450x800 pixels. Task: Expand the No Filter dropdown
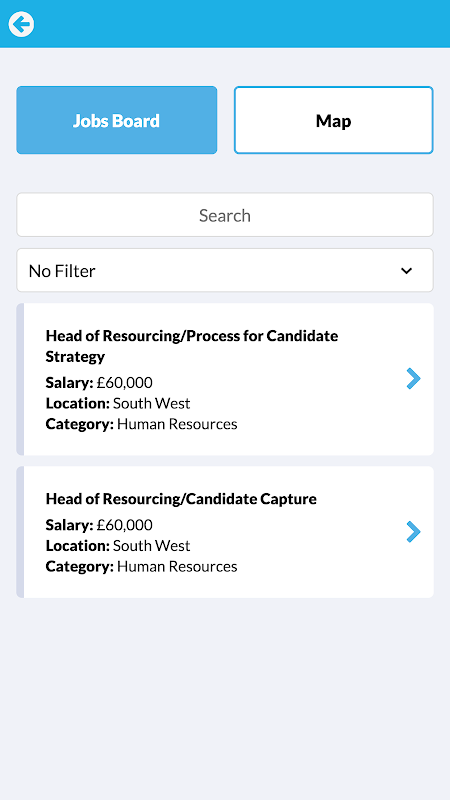[x=225, y=270]
